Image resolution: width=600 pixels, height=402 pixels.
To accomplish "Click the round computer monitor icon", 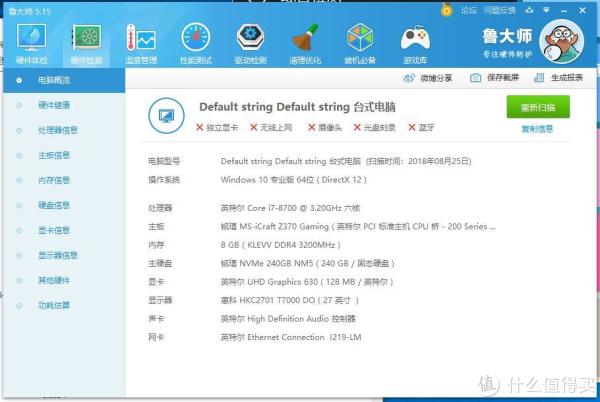I will tap(166, 116).
